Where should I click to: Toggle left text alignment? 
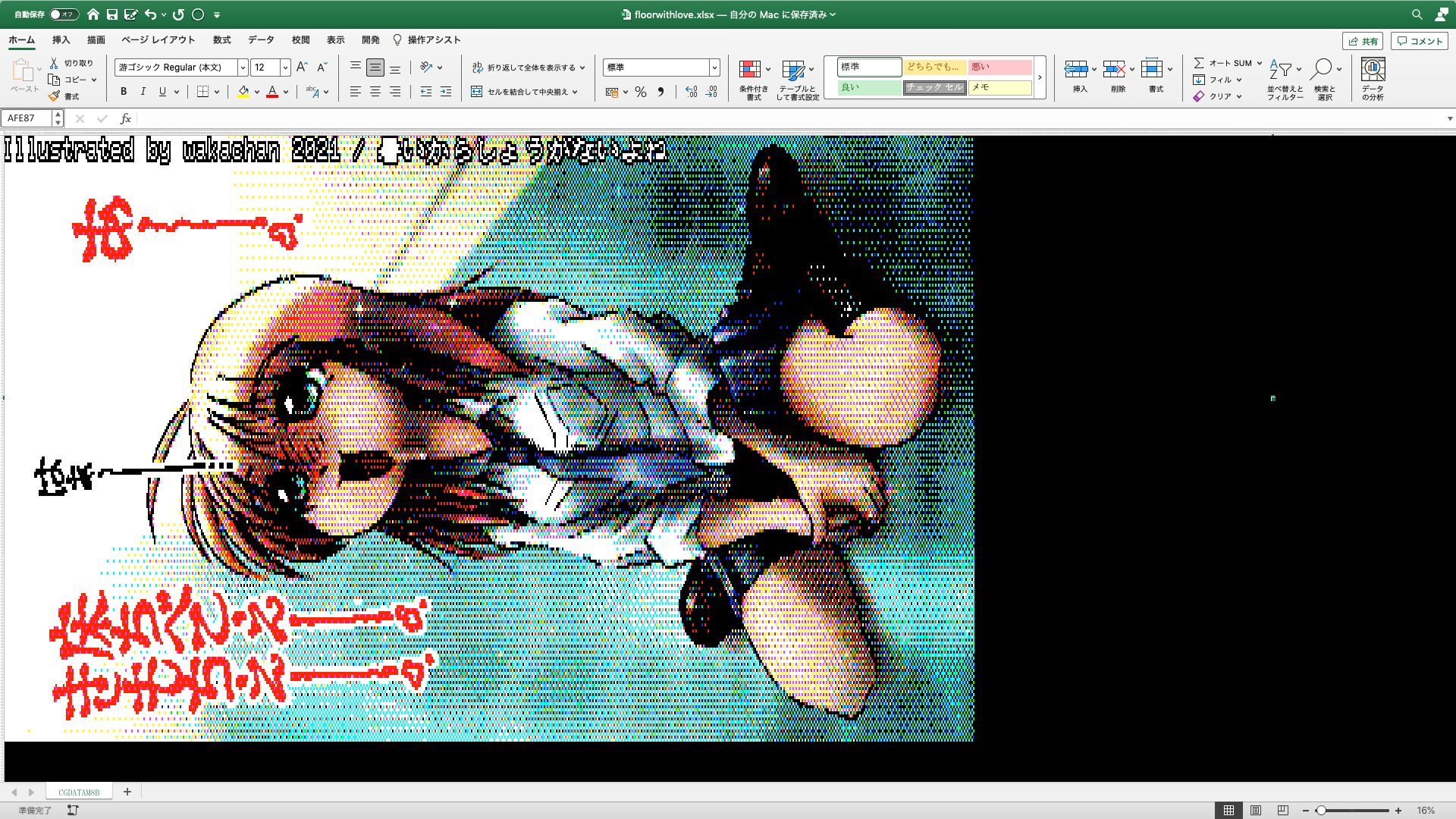pyautogui.click(x=355, y=92)
